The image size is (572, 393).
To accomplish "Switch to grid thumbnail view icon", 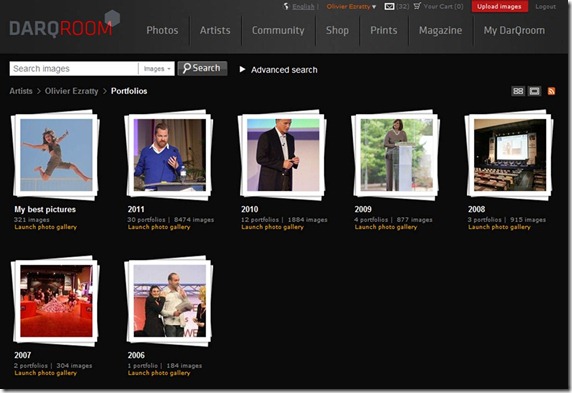I will click(x=518, y=91).
